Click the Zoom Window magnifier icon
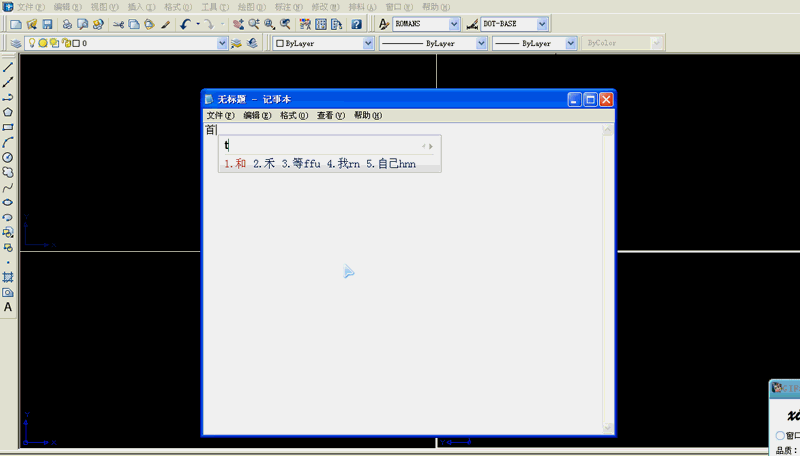Screen dimensions: 800x456 tap(269, 24)
